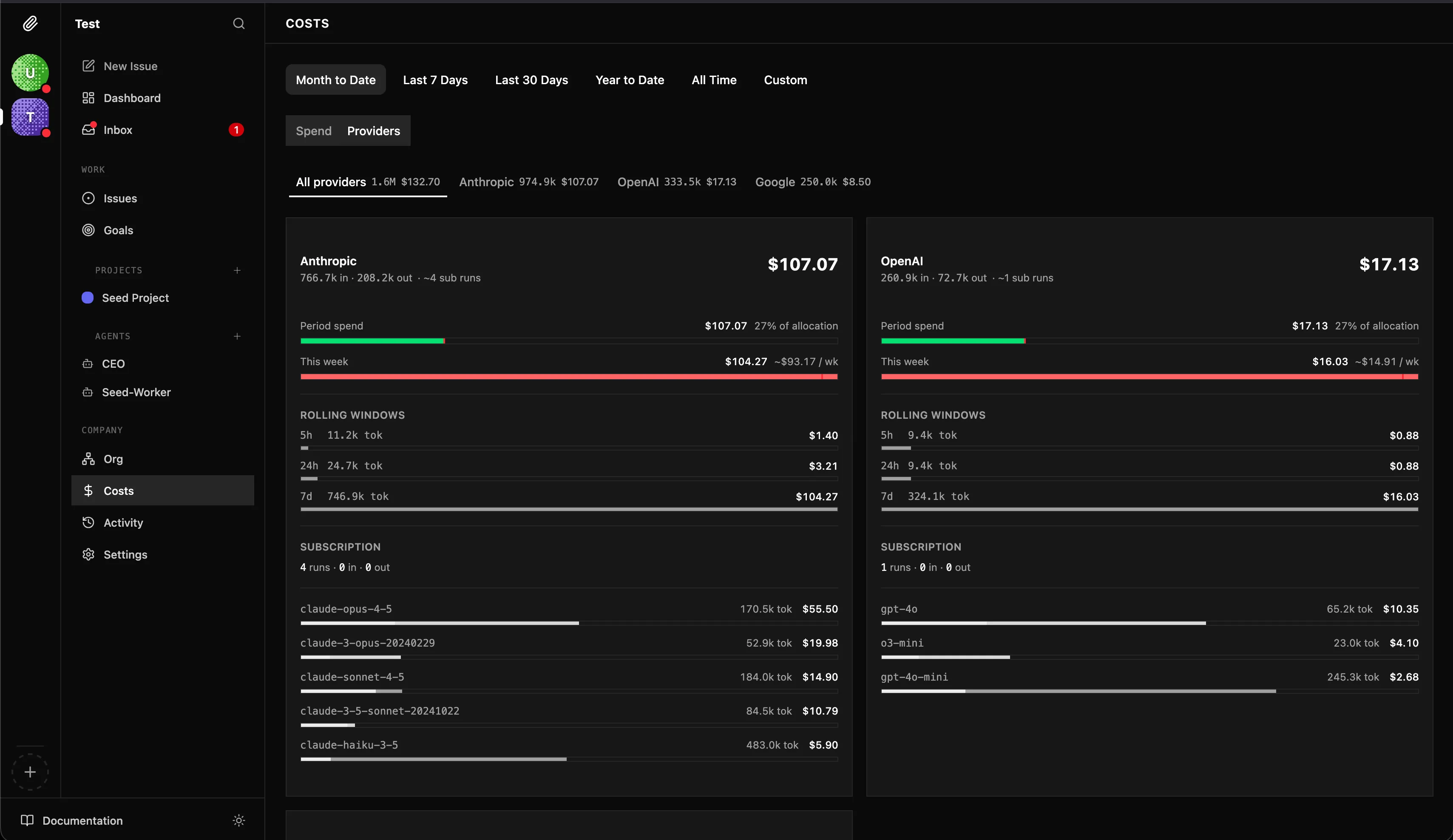The width and height of the screenshot is (1453, 840).
Task: Choose All Time range
Action: pyautogui.click(x=714, y=79)
